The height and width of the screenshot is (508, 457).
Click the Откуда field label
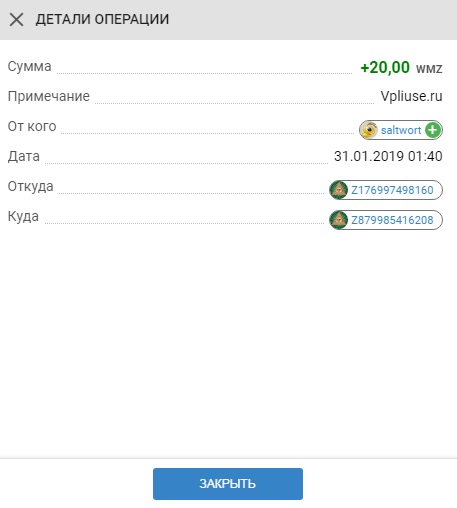tap(31, 187)
